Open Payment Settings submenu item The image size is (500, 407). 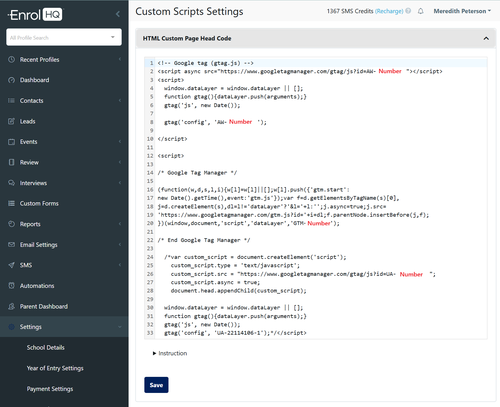point(50,389)
